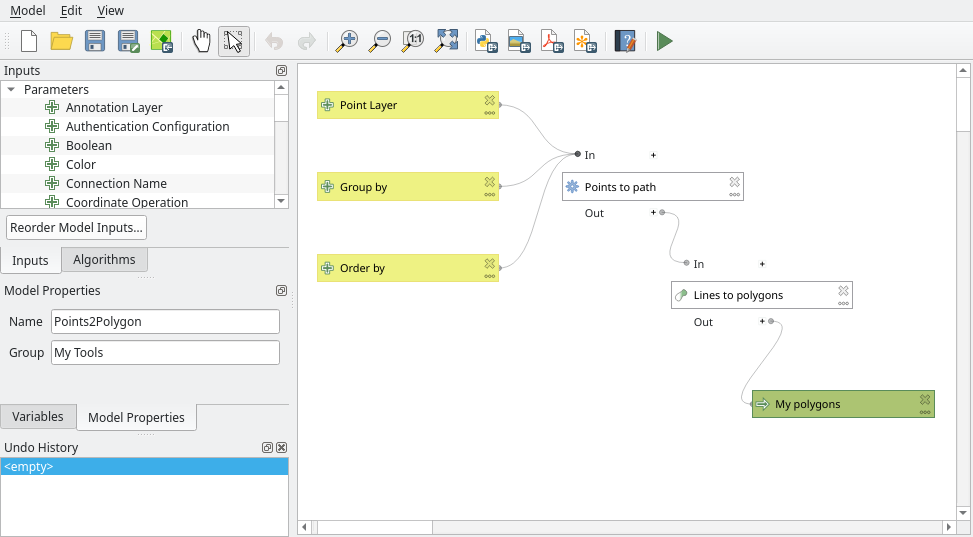The image size is (973, 537).
Task: Export model as PDF
Action: [551, 41]
